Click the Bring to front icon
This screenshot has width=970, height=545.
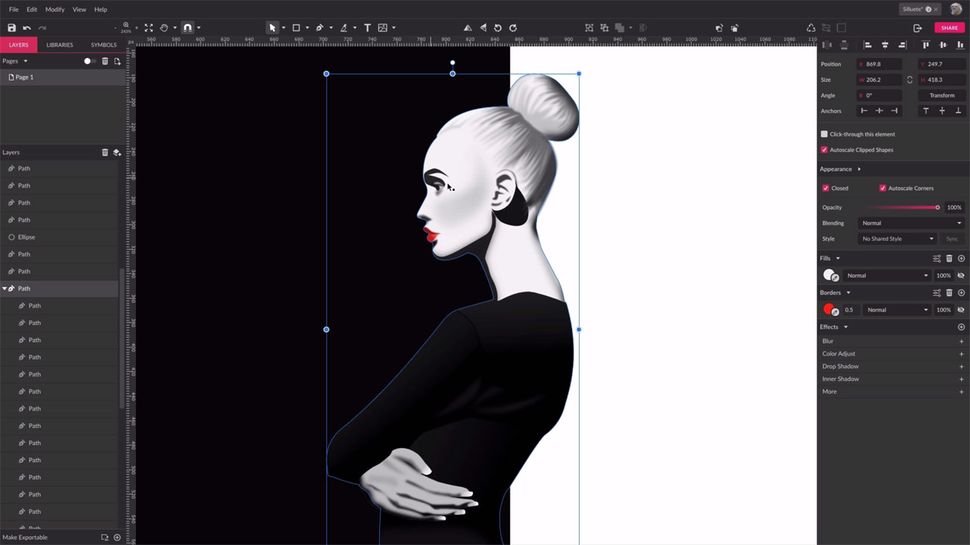[719, 28]
